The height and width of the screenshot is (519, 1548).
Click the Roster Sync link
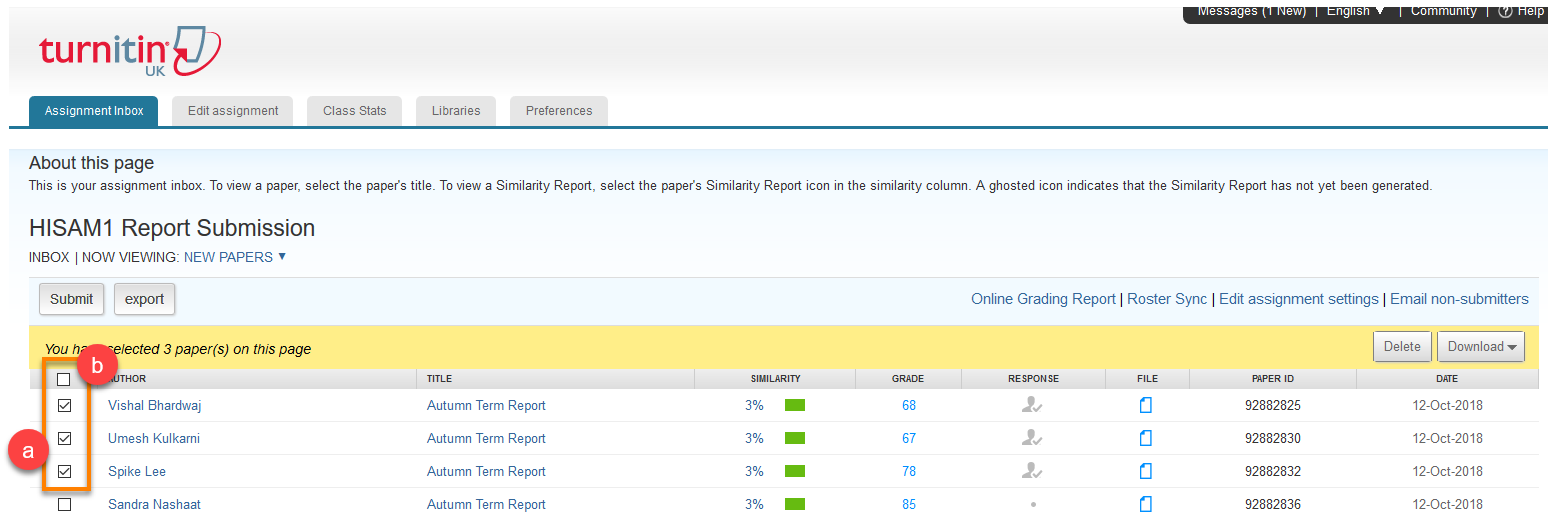[x=1167, y=299]
